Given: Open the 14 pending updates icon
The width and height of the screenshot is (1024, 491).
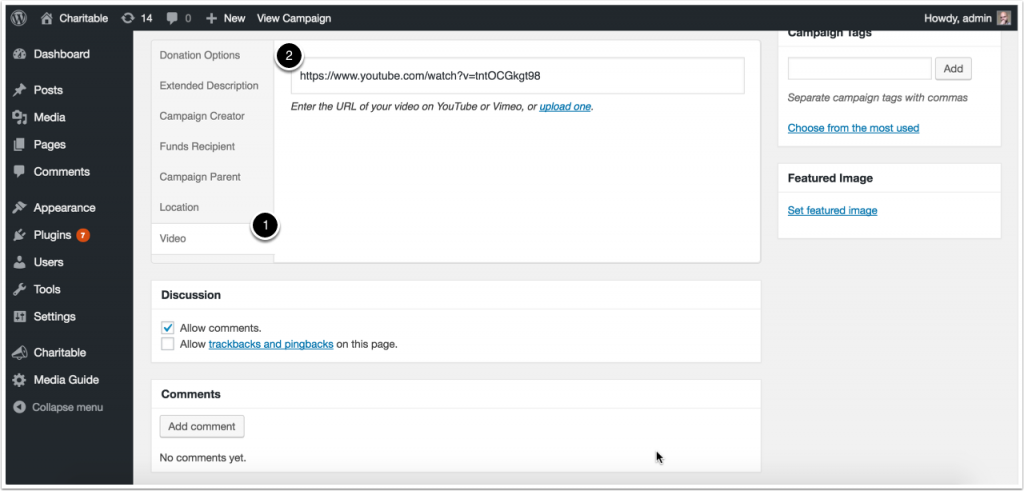Looking at the screenshot, I should tap(128, 18).
